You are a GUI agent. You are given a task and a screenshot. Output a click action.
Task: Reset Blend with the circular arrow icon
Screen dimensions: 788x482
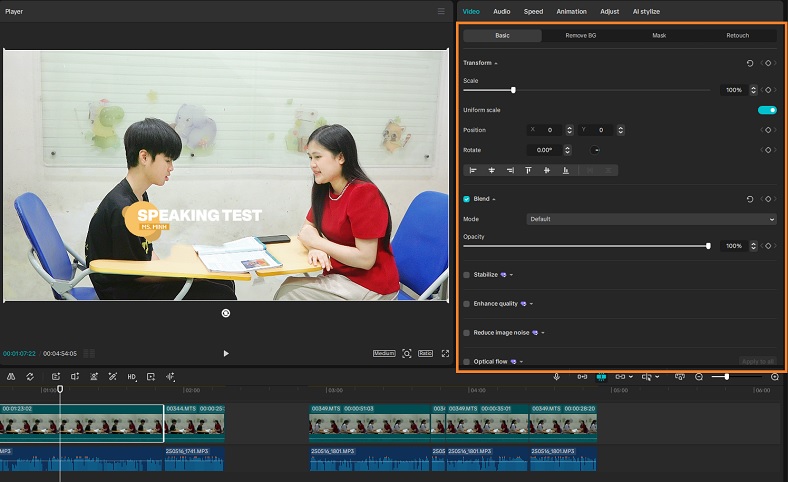point(750,199)
